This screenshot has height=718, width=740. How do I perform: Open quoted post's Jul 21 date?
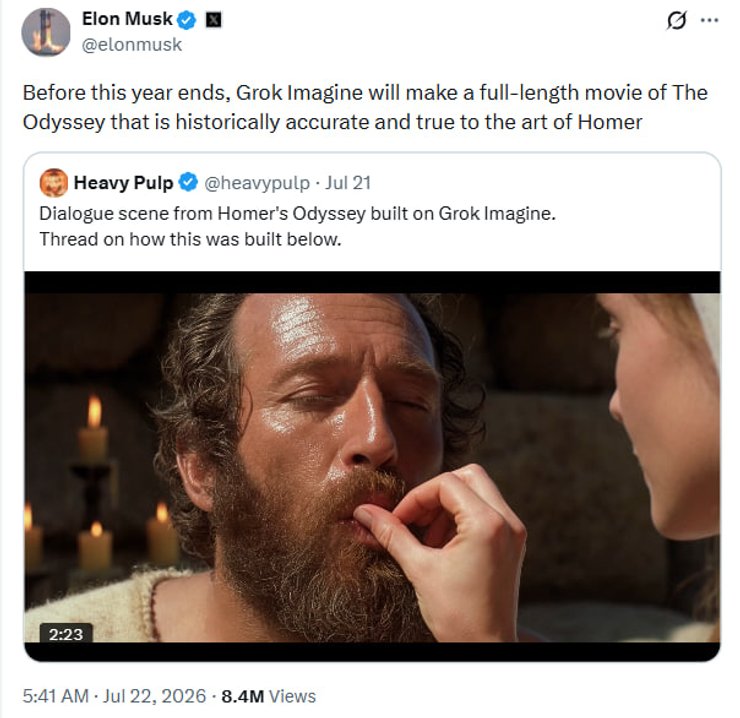[348, 183]
